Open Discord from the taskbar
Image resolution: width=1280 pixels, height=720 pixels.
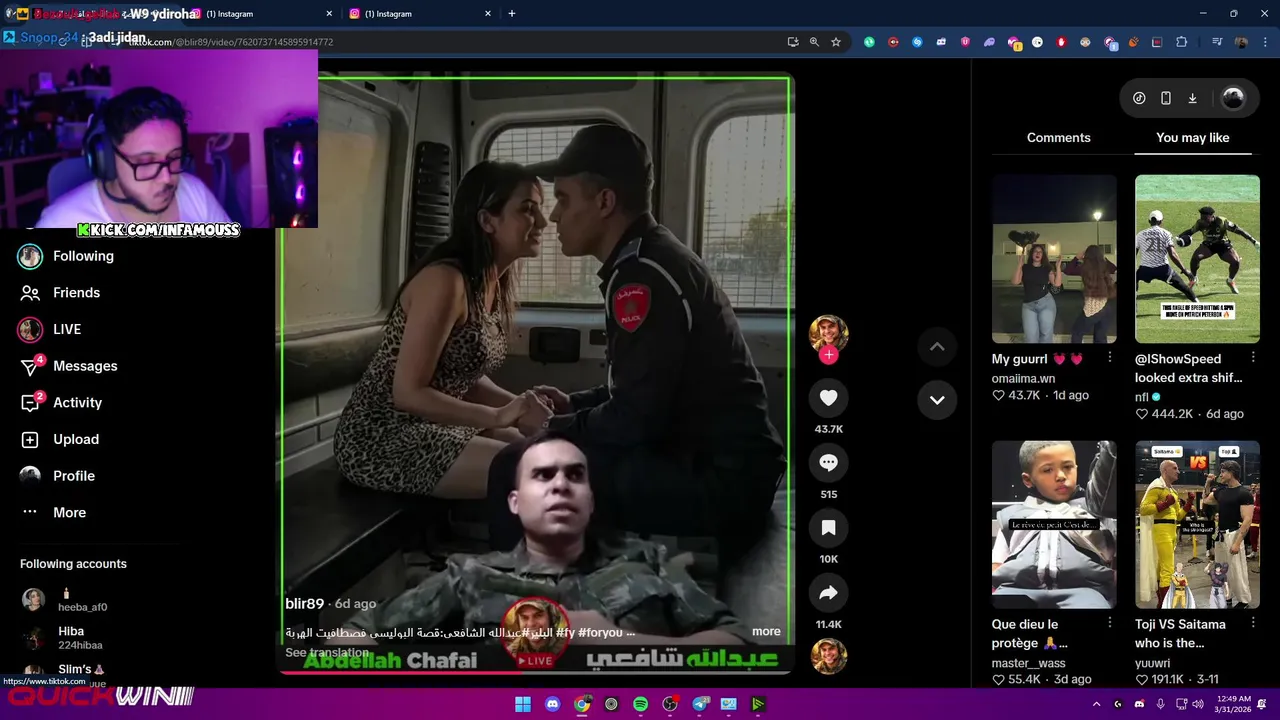point(553,704)
